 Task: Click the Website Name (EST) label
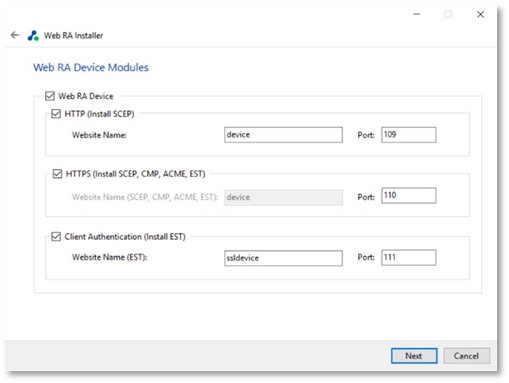[x=110, y=257]
